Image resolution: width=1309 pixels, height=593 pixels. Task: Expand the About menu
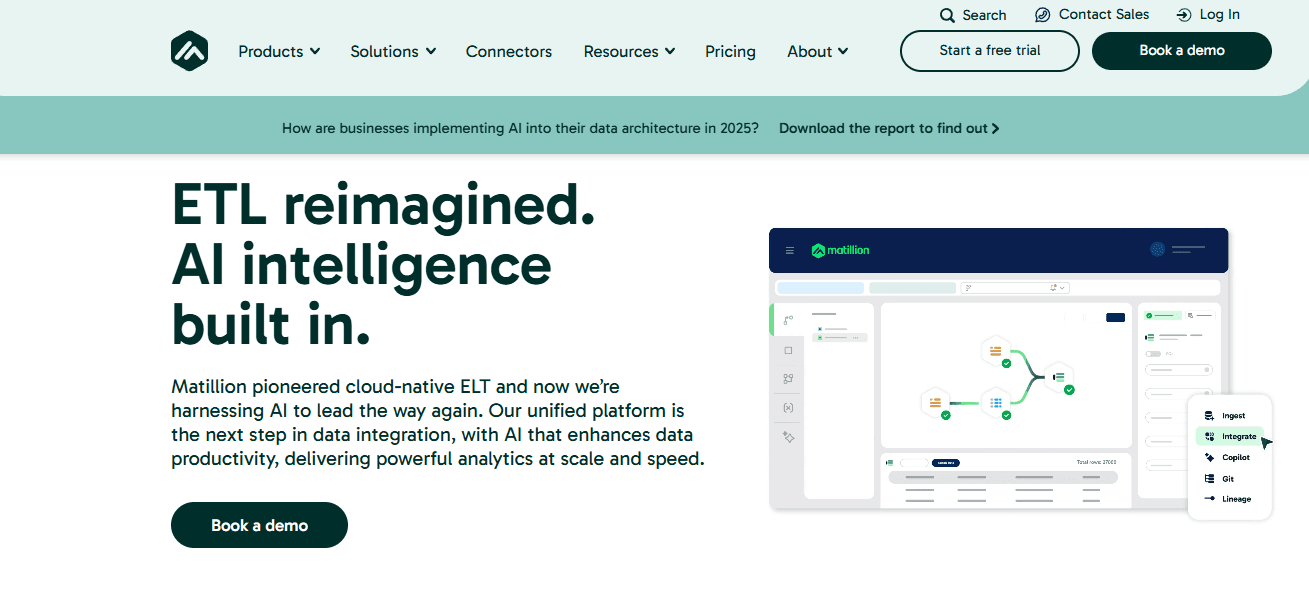tap(817, 51)
